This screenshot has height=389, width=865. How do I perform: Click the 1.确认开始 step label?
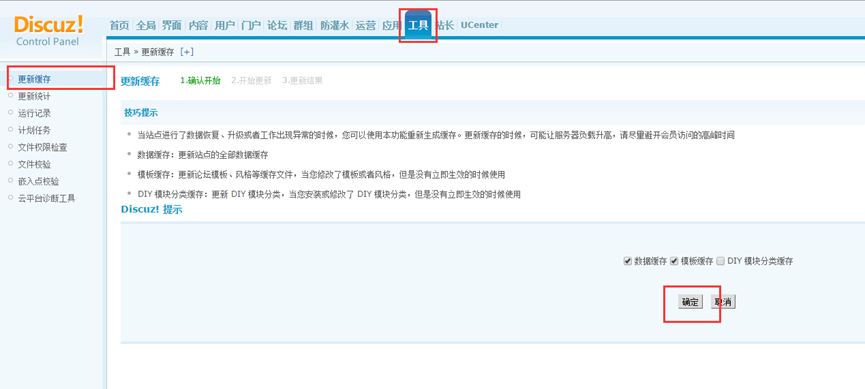coord(200,81)
